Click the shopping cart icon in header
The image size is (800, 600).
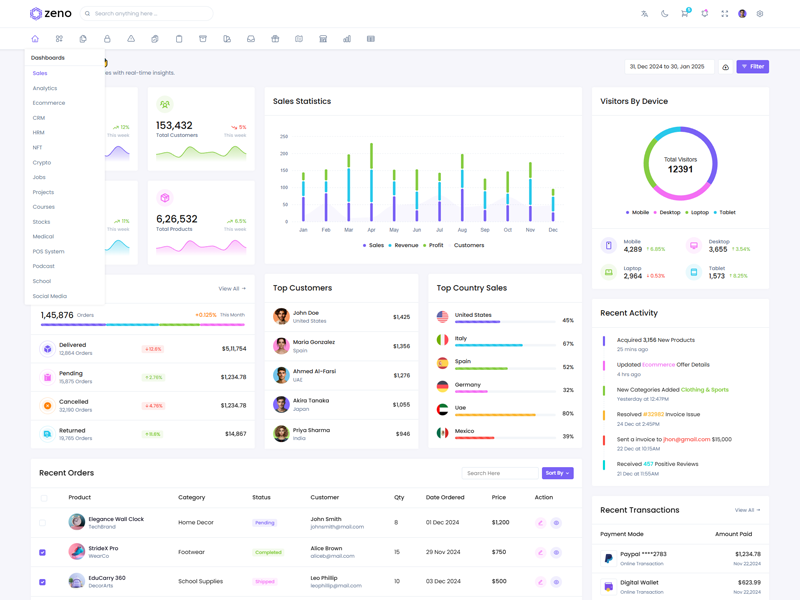(684, 14)
